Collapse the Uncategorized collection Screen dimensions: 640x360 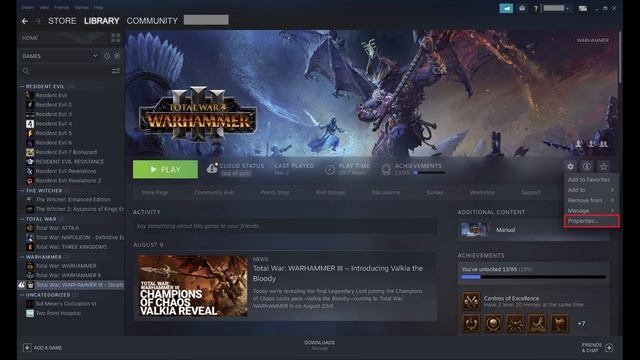22,295
